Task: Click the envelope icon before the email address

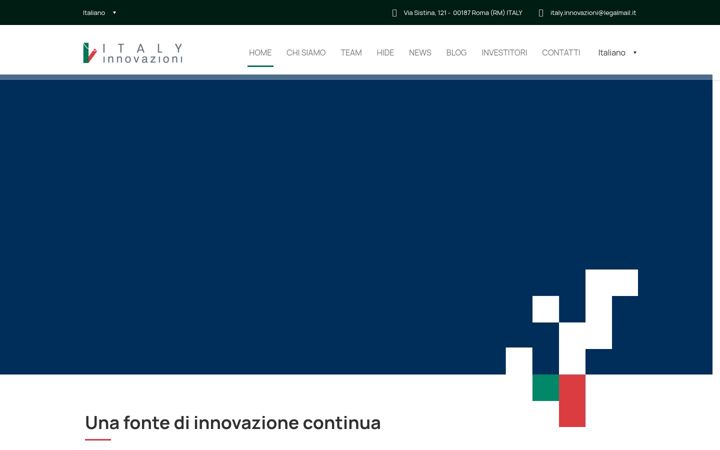Action: pyautogui.click(x=541, y=13)
